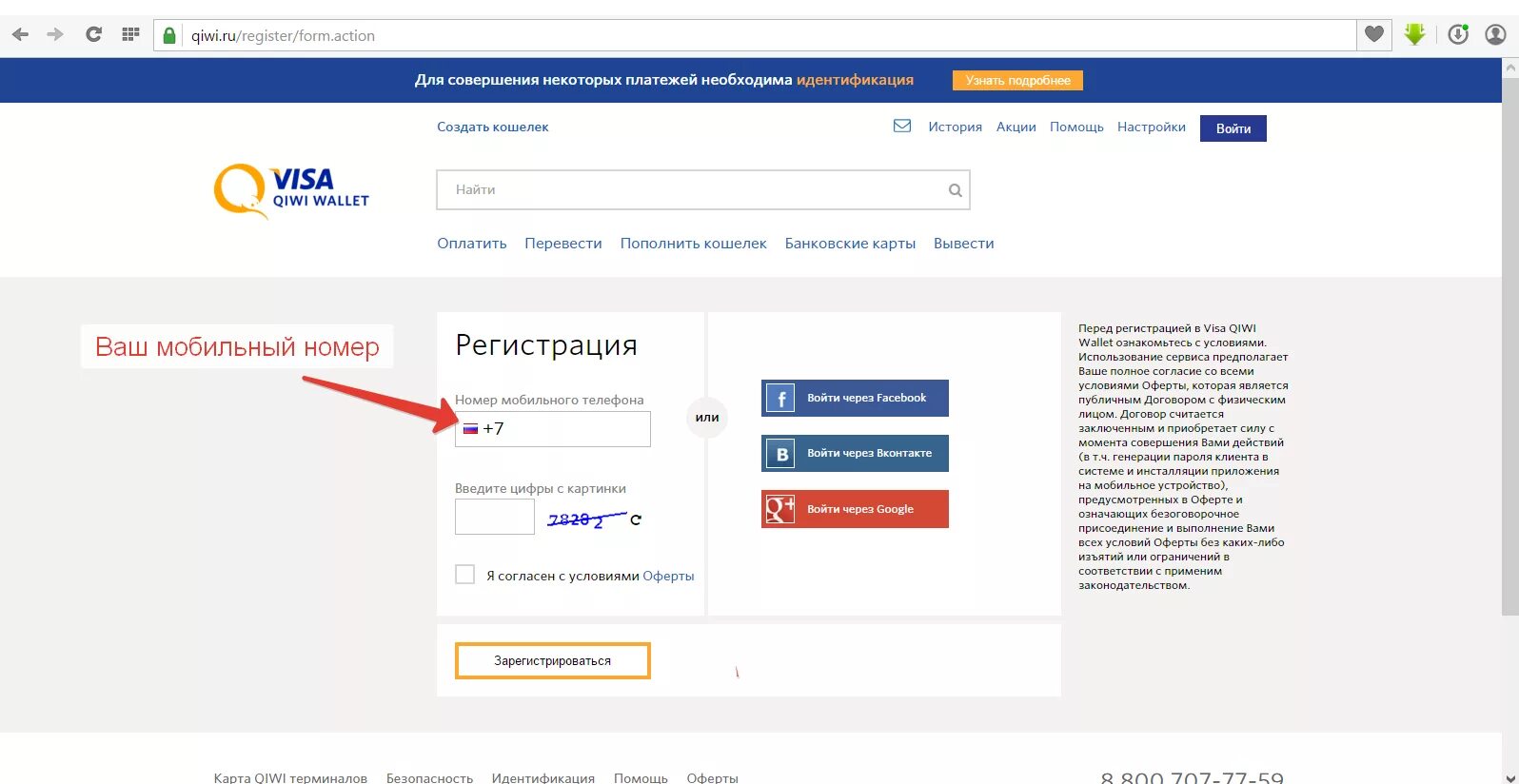Image resolution: width=1519 pixels, height=784 pixels.
Task: Go back with the browser back arrow
Action: [x=20, y=35]
